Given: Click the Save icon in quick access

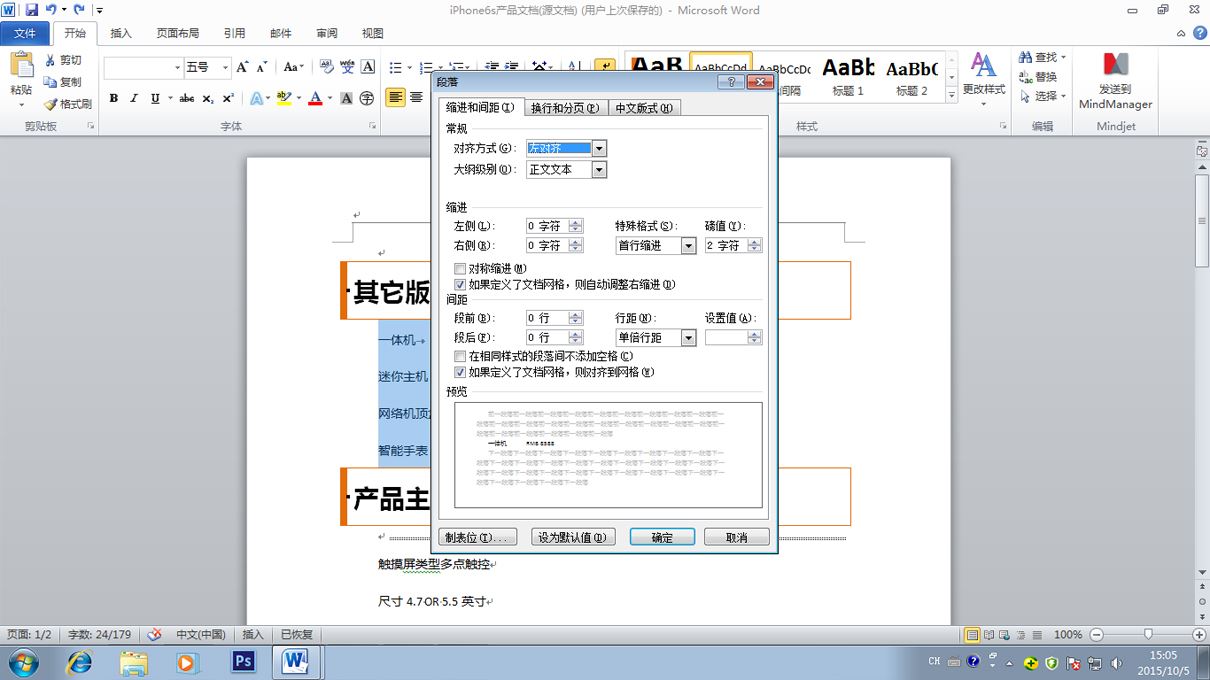Looking at the screenshot, I should pos(31,10).
